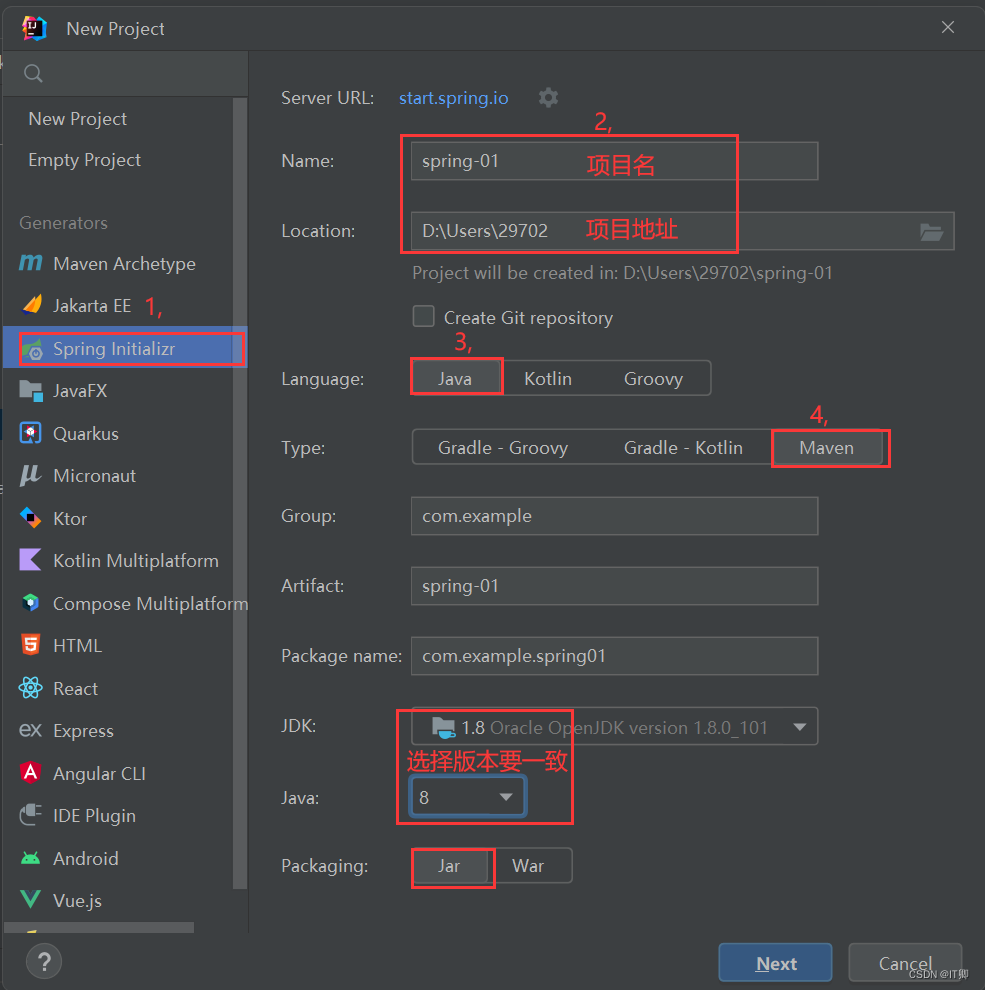Image resolution: width=985 pixels, height=990 pixels.
Task: Click the Spring Initializr generator icon
Action: pos(32,349)
